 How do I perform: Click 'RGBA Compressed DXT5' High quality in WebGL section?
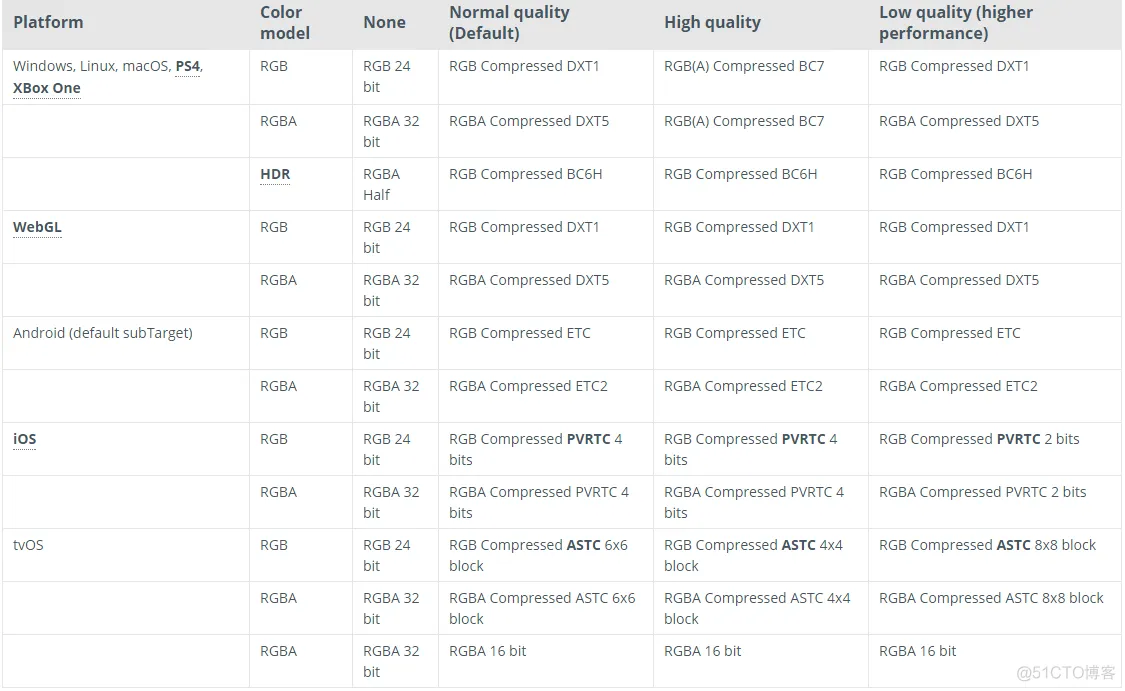click(x=744, y=281)
